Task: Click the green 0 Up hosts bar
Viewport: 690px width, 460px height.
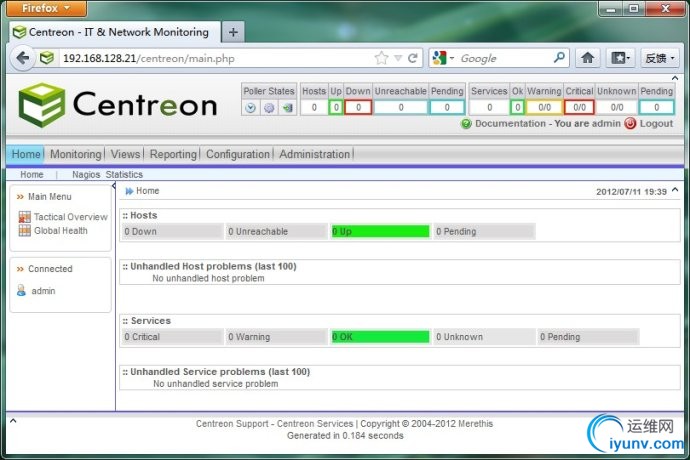Action: coord(380,232)
